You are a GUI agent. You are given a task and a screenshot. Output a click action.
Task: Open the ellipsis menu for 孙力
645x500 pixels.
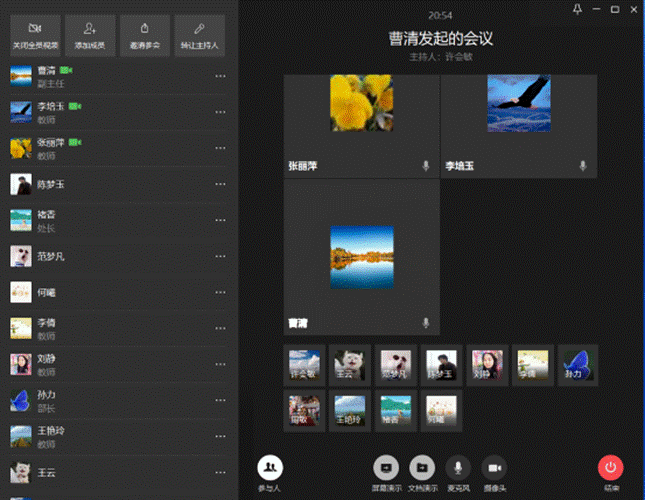coord(220,401)
